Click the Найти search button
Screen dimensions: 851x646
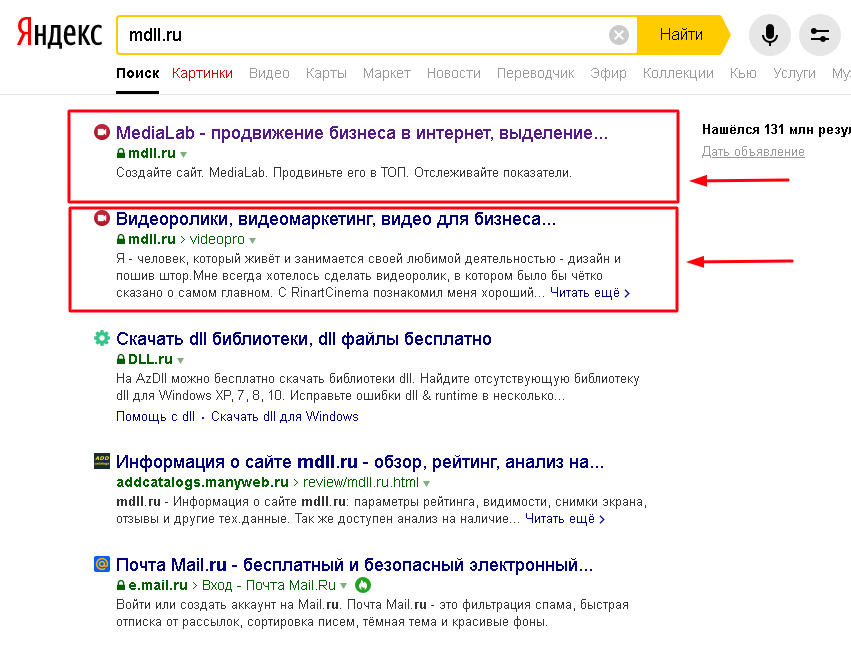682,35
